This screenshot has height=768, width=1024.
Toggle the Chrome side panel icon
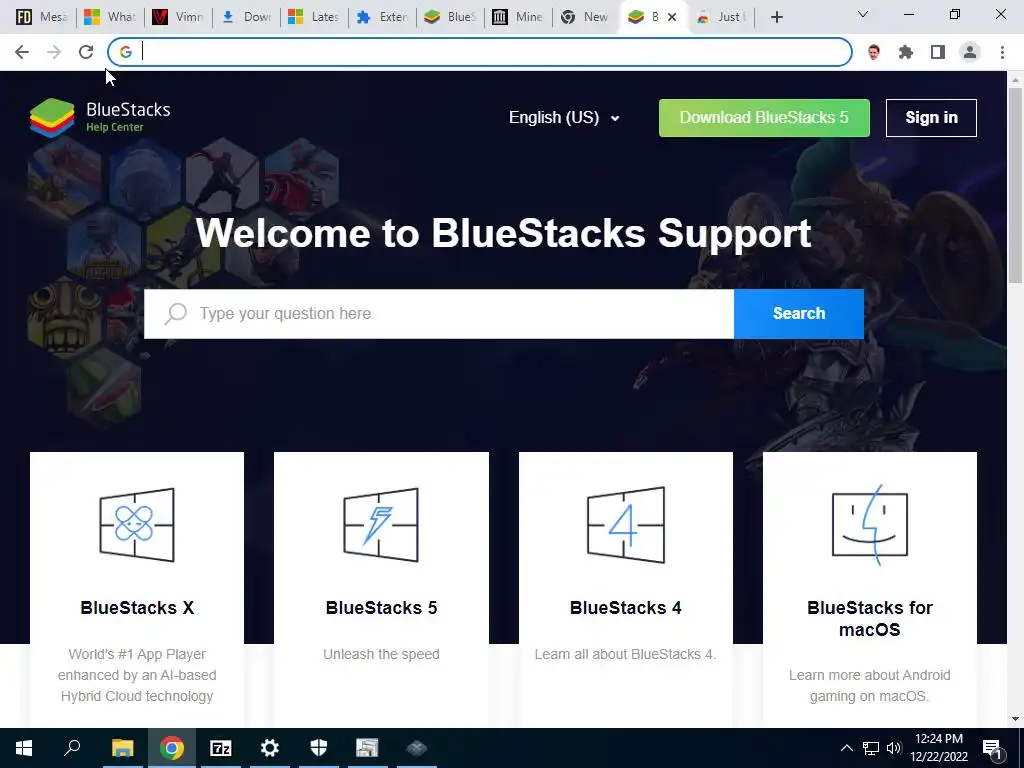[x=938, y=52]
